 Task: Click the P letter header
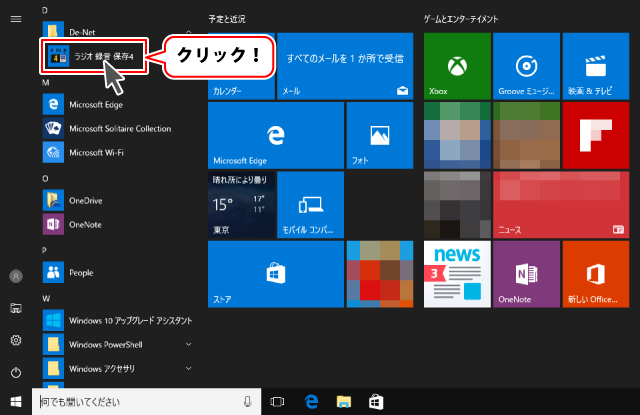[44, 250]
